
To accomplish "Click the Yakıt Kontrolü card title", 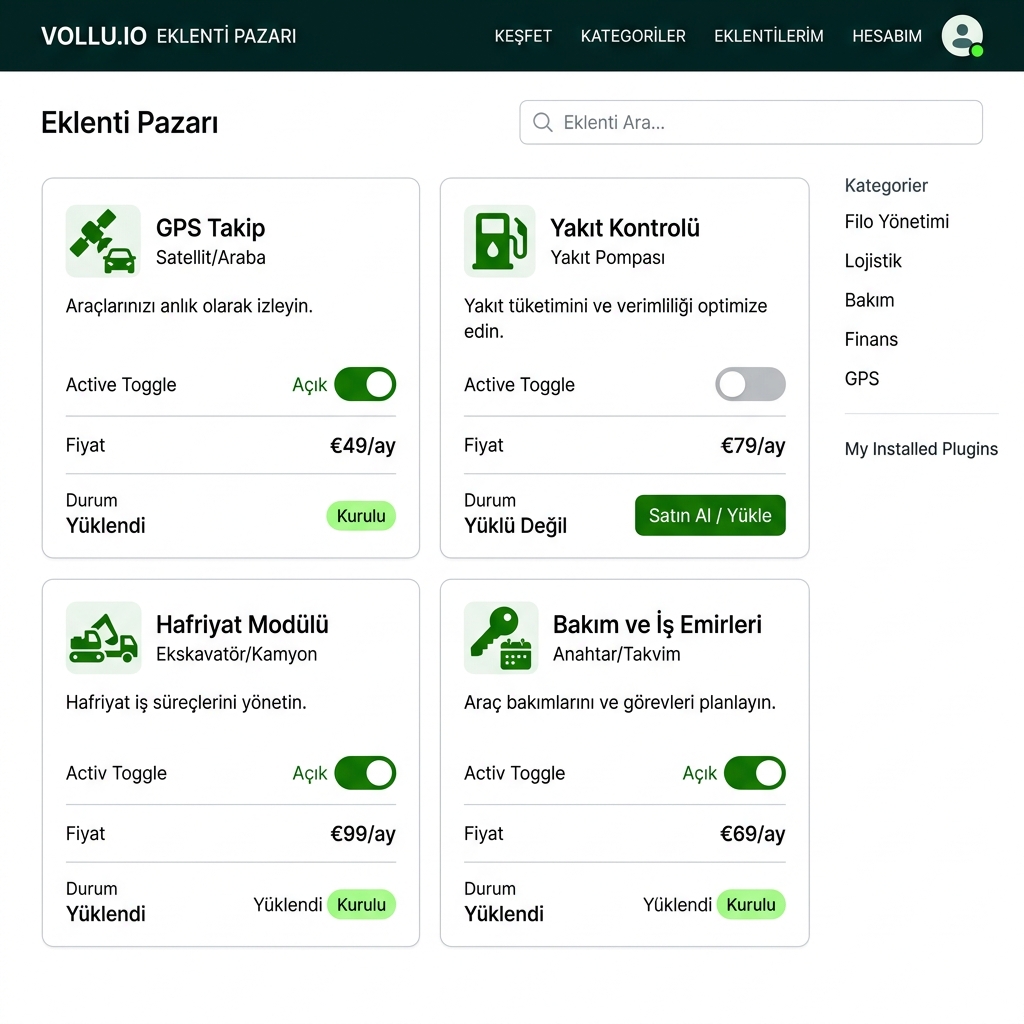I will click(x=625, y=227).
